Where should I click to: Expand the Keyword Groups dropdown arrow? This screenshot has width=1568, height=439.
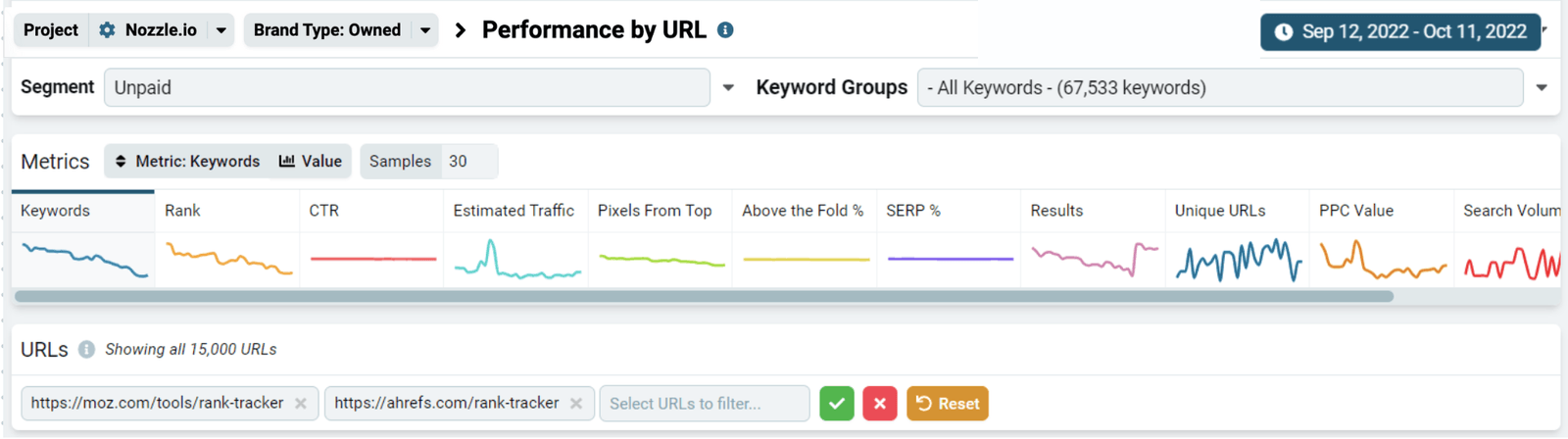(x=1542, y=87)
